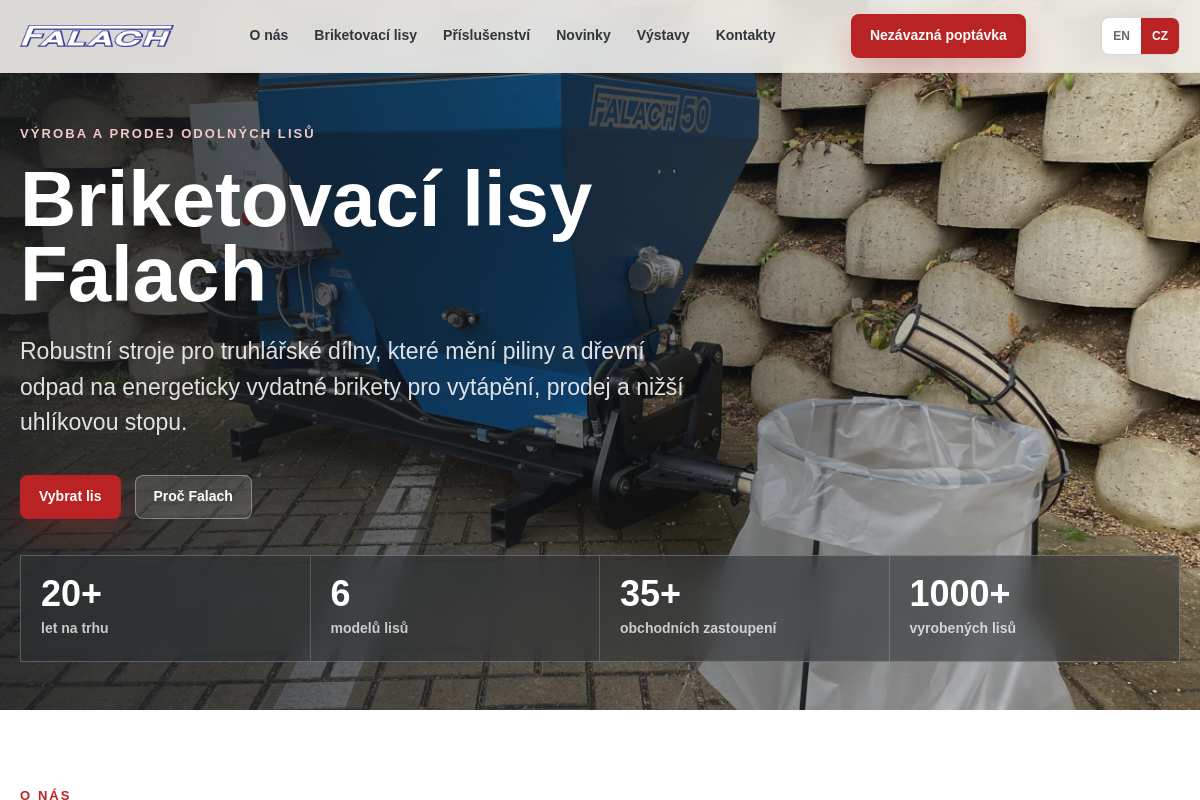The height and width of the screenshot is (800, 1200).
Task: Open the Briketovací lisy navigation link
Action: point(365,35)
